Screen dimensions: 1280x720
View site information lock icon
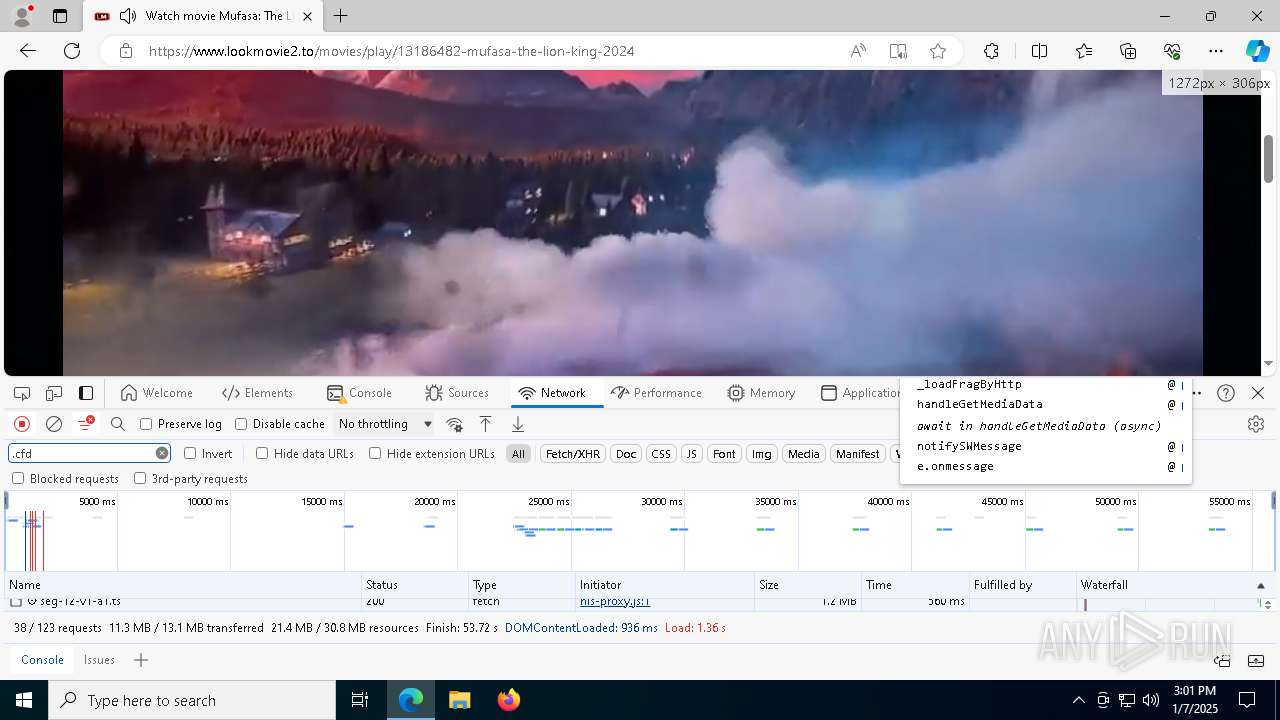tap(126, 51)
